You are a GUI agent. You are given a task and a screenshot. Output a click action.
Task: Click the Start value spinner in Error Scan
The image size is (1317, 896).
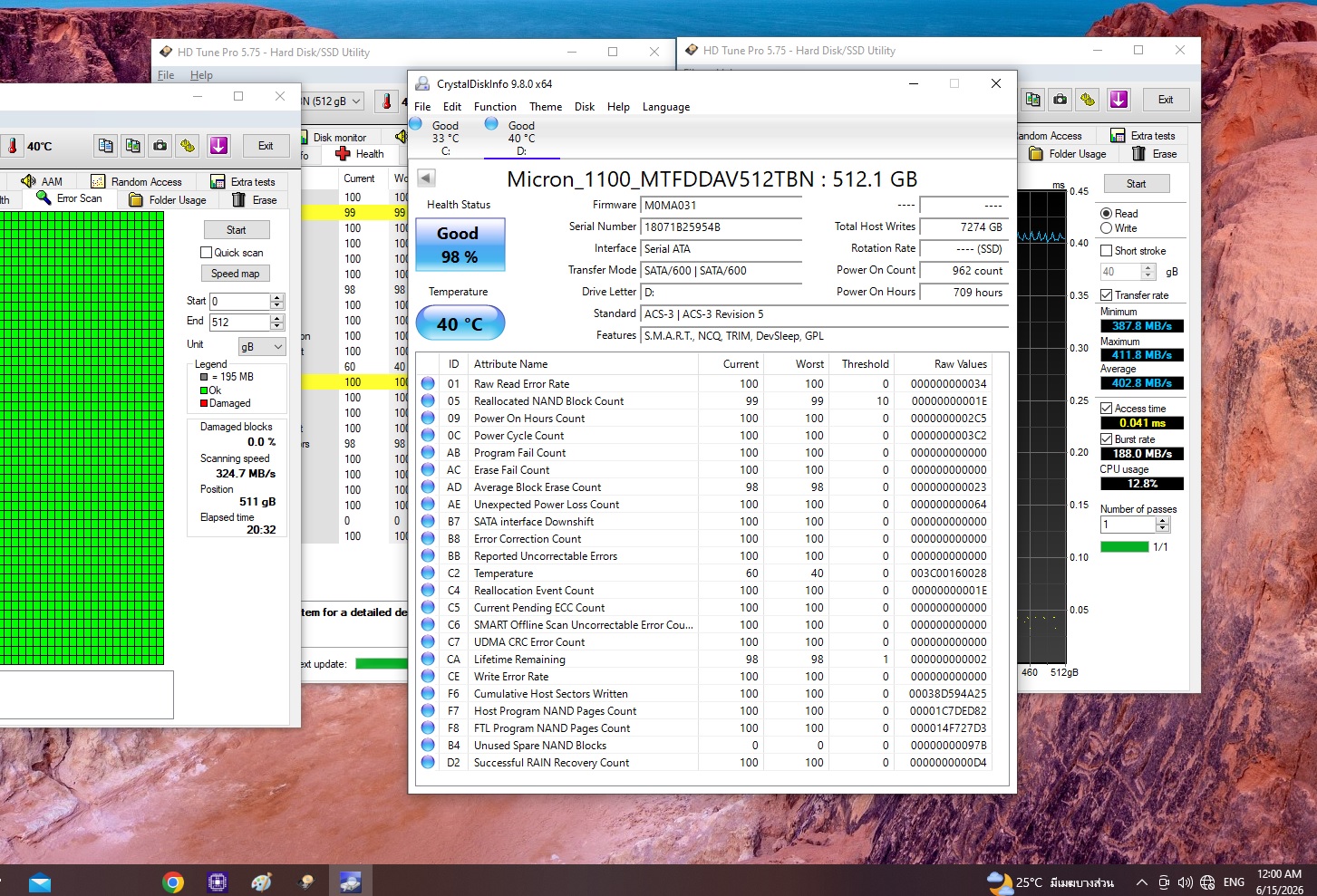point(277,302)
